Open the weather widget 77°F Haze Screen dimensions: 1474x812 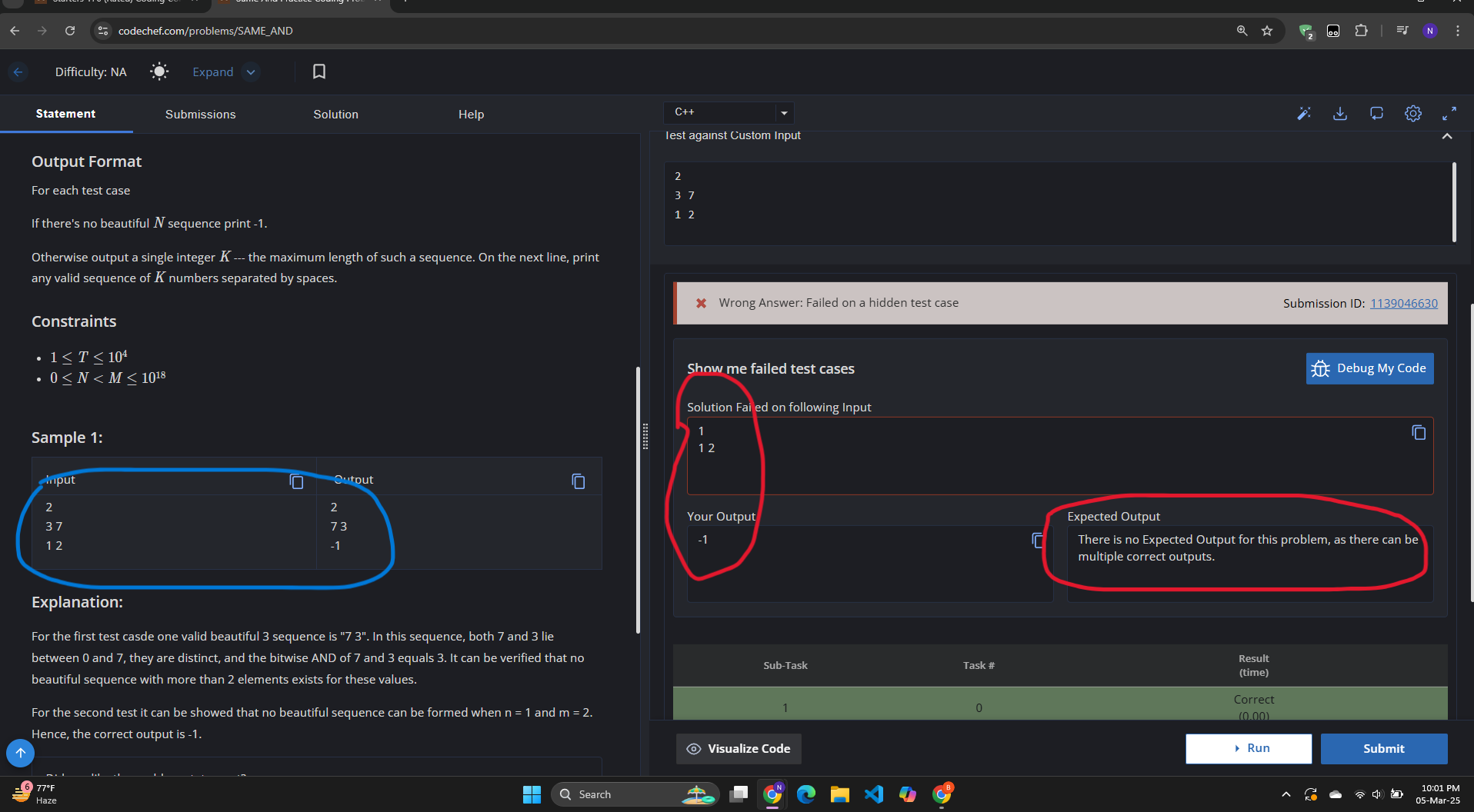(35, 794)
